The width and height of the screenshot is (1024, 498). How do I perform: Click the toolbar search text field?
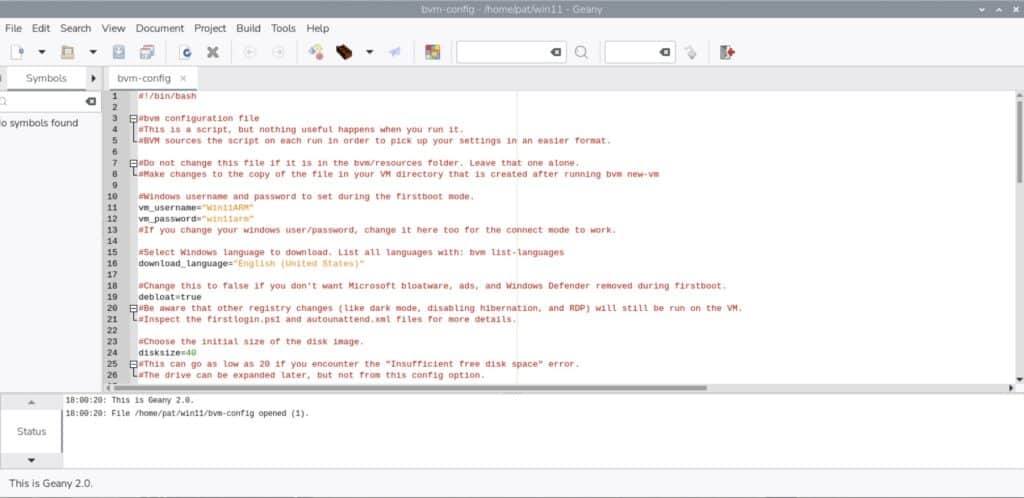[x=502, y=52]
